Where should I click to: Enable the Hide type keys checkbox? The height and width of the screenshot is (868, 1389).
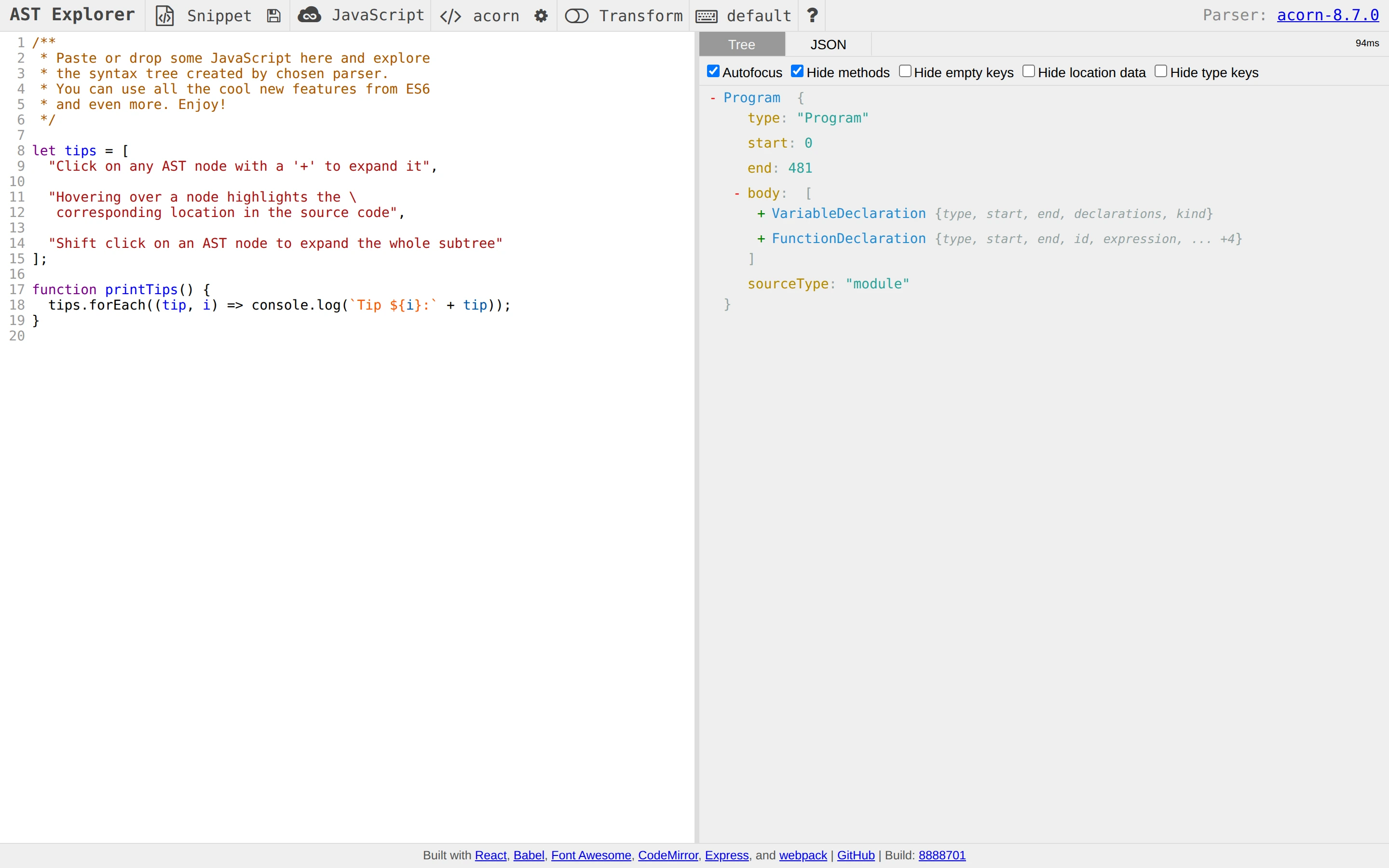[x=1160, y=70]
